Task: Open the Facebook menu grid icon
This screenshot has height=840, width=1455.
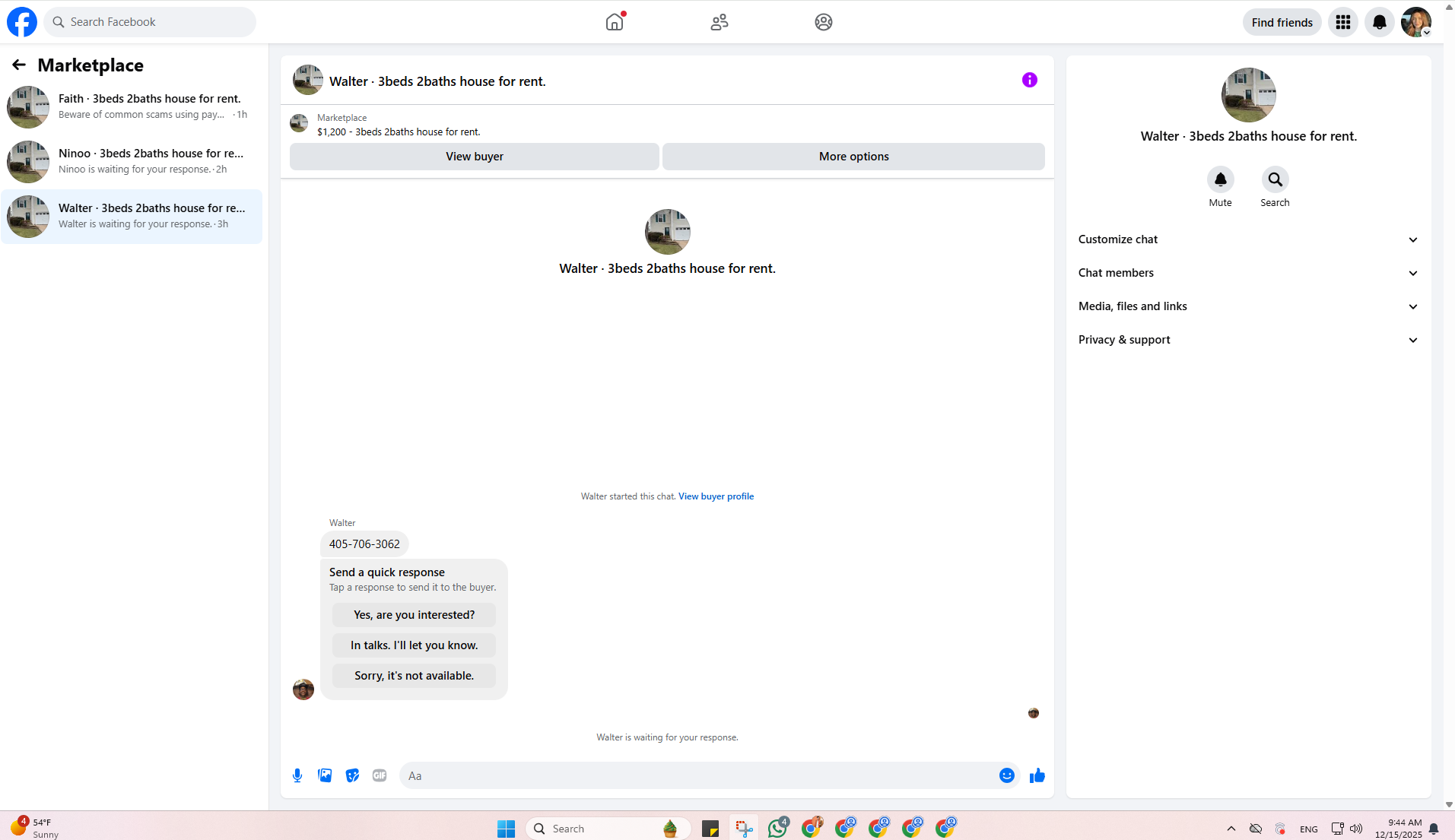Action: pyautogui.click(x=1343, y=22)
